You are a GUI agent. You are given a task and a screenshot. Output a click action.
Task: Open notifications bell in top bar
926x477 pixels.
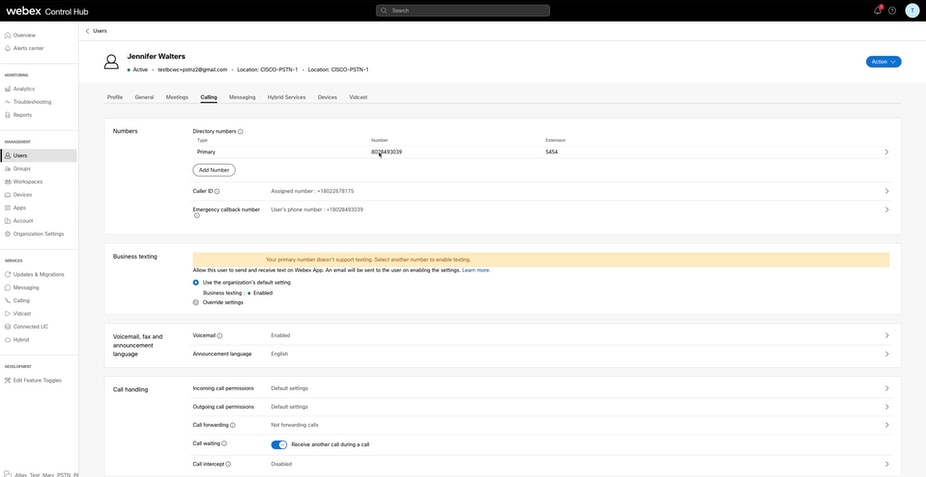tap(878, 10)
